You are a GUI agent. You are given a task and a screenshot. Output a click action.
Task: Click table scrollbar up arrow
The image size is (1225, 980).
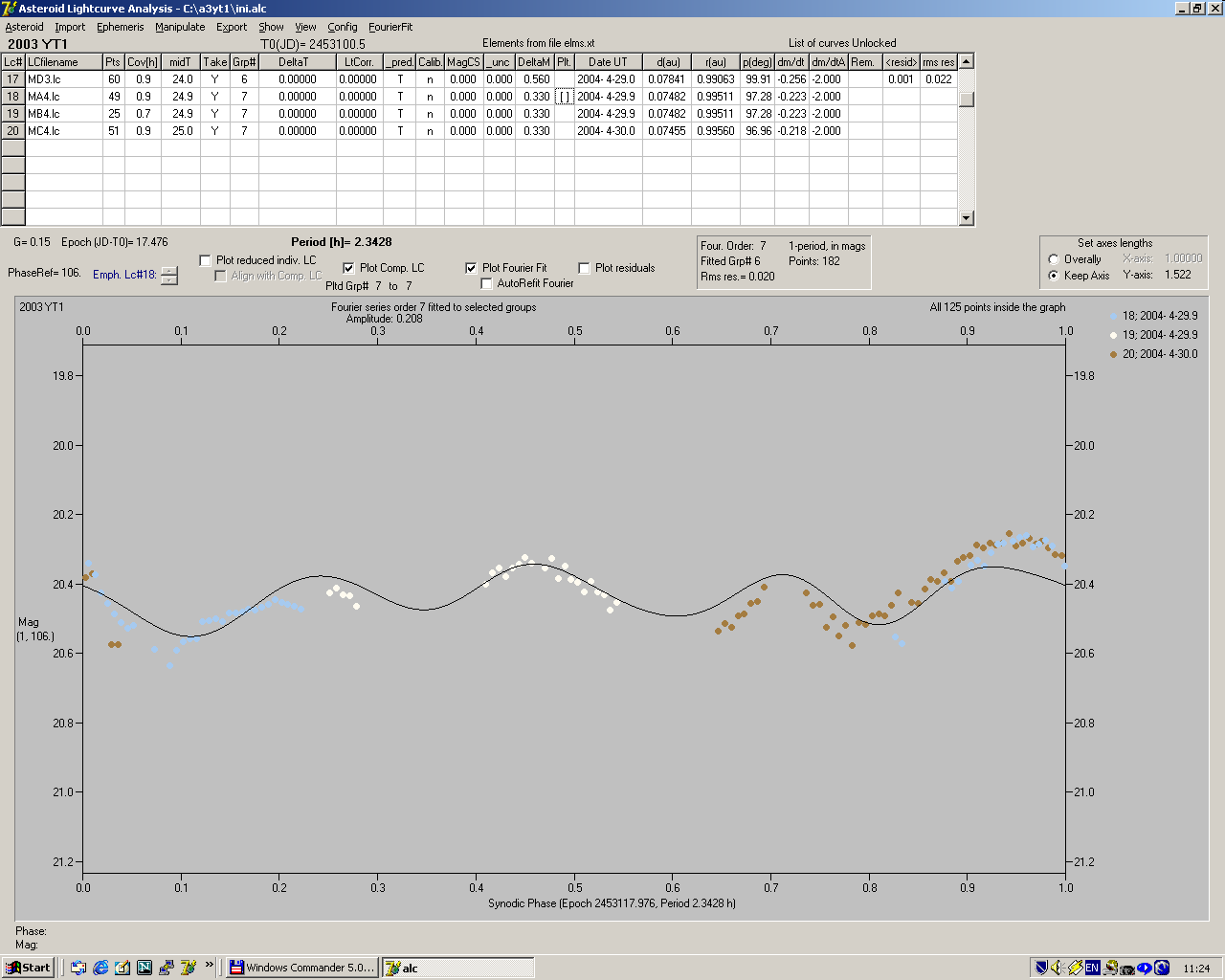(967, 61)
